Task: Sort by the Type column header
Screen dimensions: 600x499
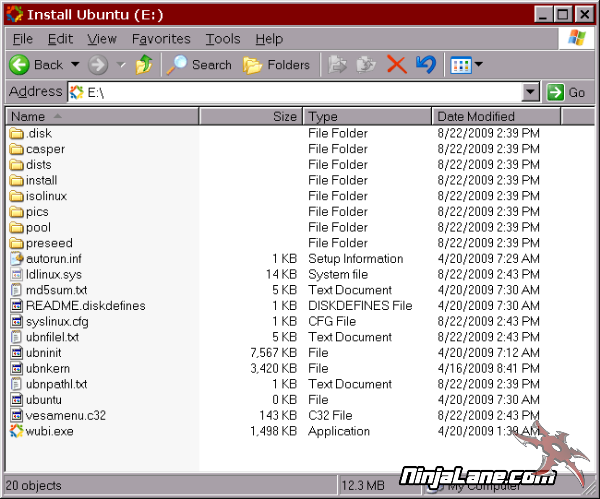Action: (x=367, y=116)
